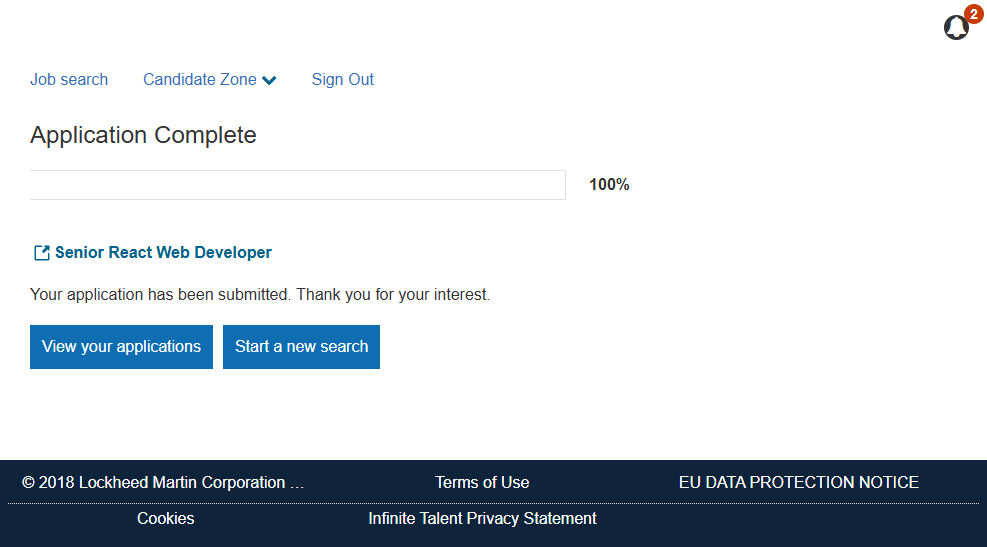Screen dimensions: 987x547
Task: Sign Out of the candidate account
Action: coord(342,80)
